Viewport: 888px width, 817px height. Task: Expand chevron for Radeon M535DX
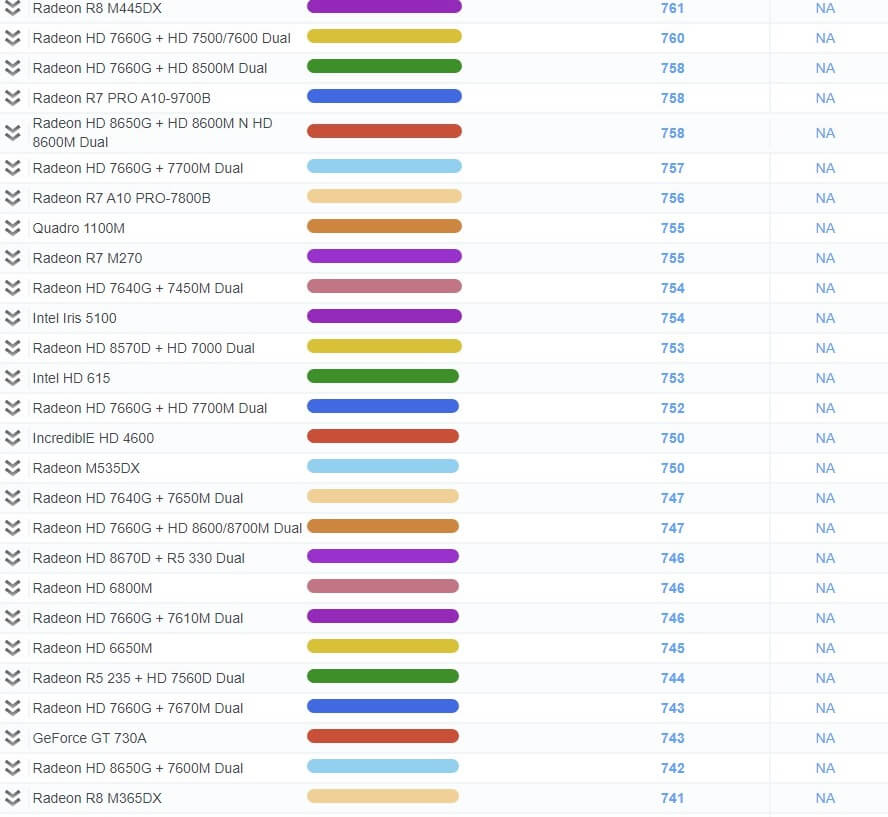point(12,468)
